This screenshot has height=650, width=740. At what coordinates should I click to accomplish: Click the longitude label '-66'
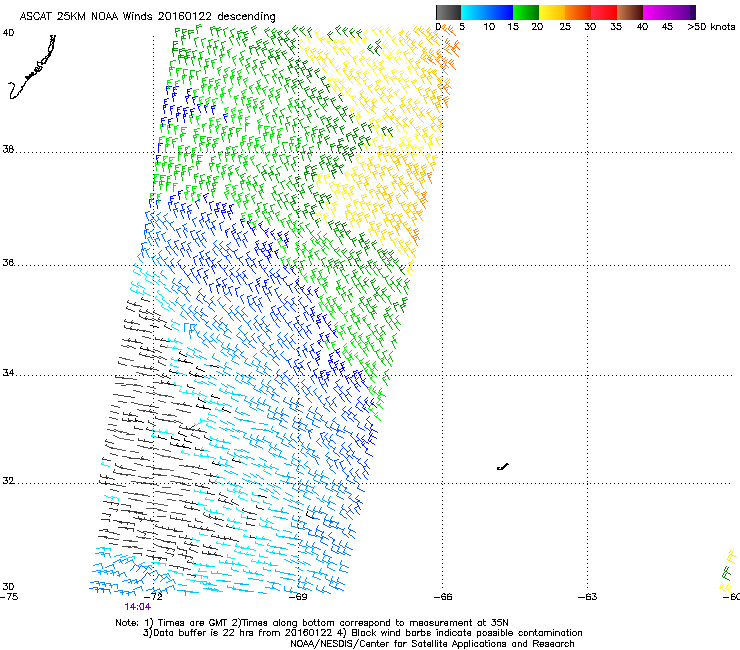pyautogui.click(x=443, y=597)
